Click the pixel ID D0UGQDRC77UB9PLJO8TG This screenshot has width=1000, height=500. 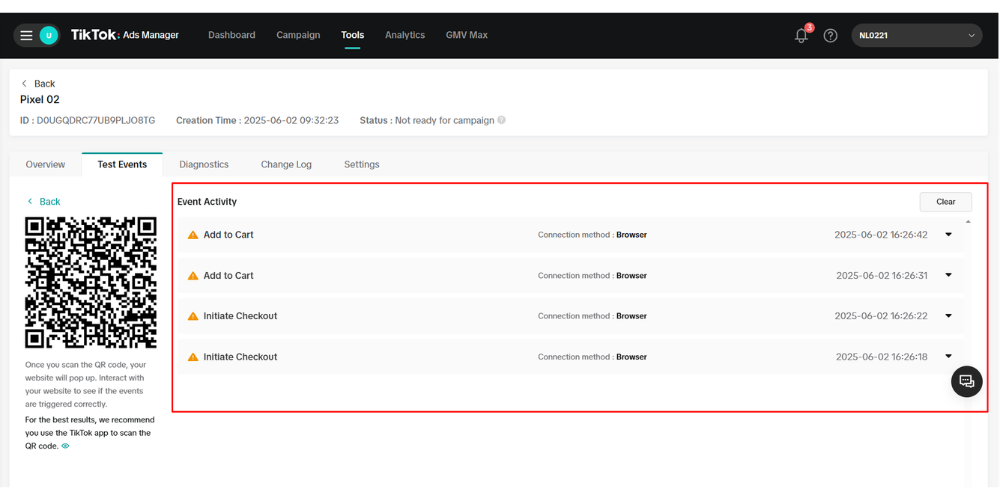(x=96, y=120)
